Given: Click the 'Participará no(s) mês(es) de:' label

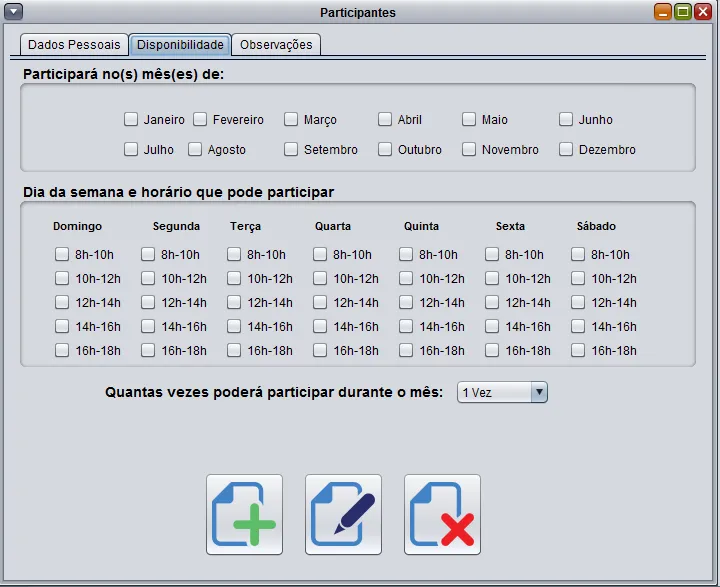Looking at the screenshot, I should (x=124, y=74).
